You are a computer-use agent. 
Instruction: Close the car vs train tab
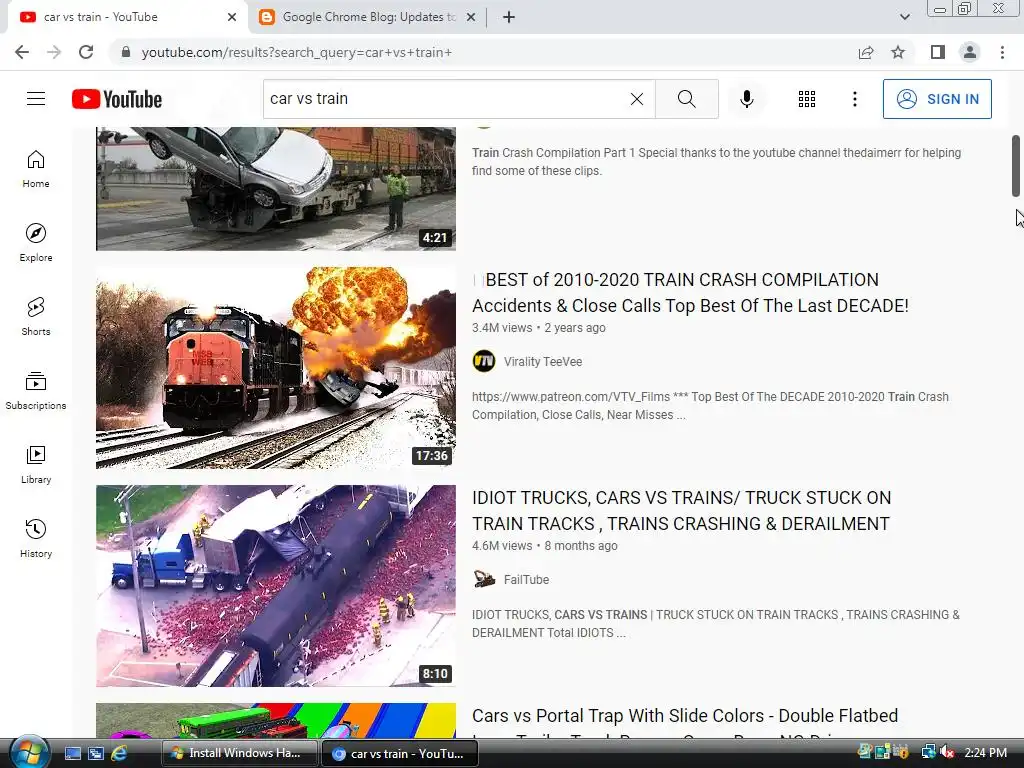point(232,18)
